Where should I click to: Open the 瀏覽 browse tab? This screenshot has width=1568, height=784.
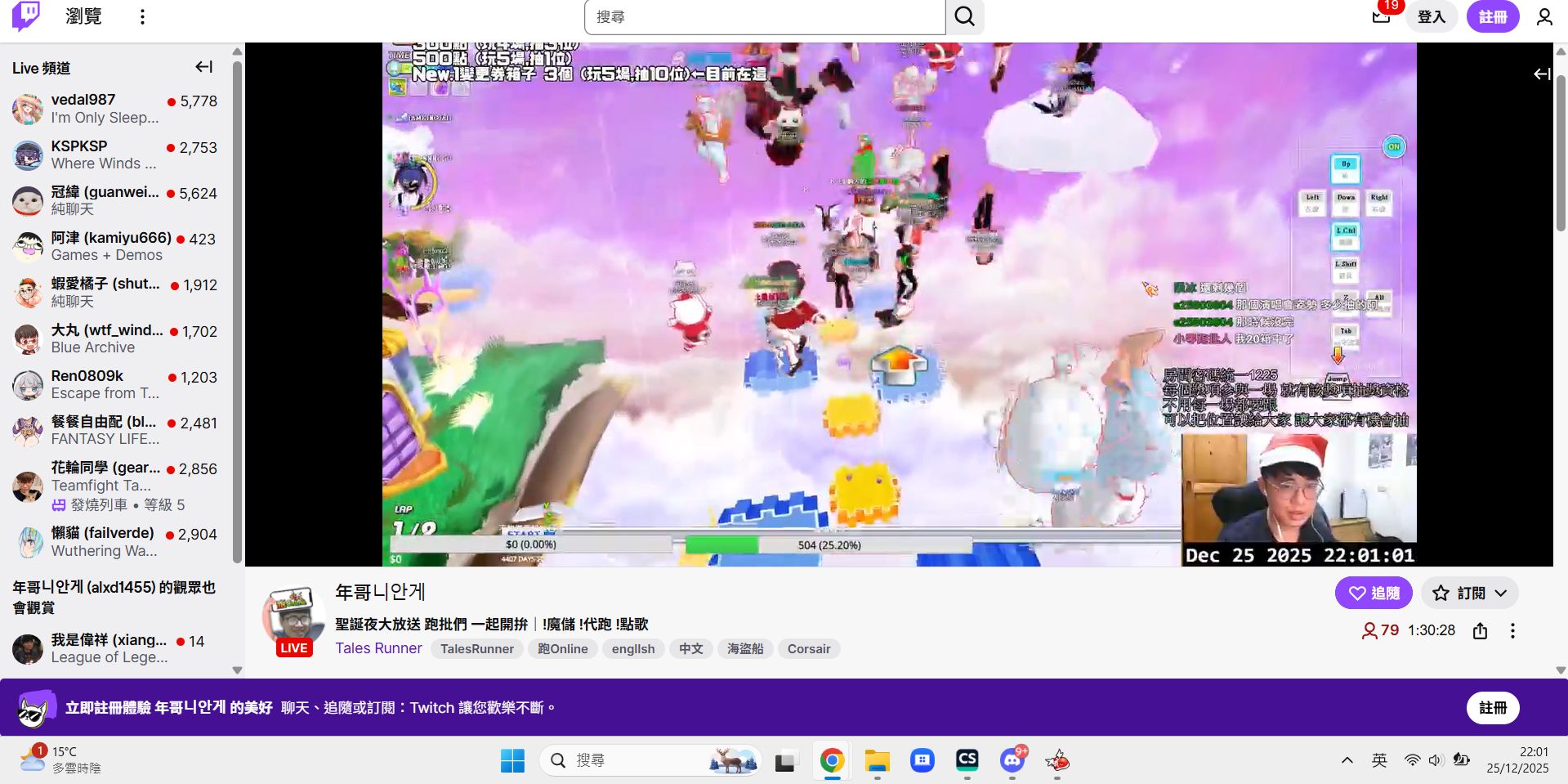tap(83, 17)
